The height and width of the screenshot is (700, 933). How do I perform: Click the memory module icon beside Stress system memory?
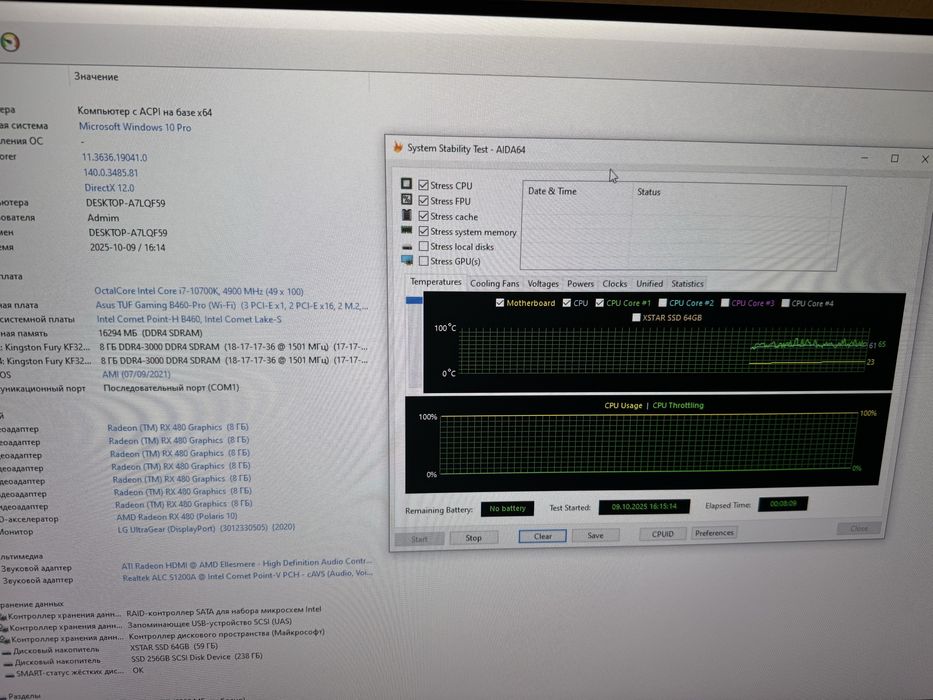point(407,230)
